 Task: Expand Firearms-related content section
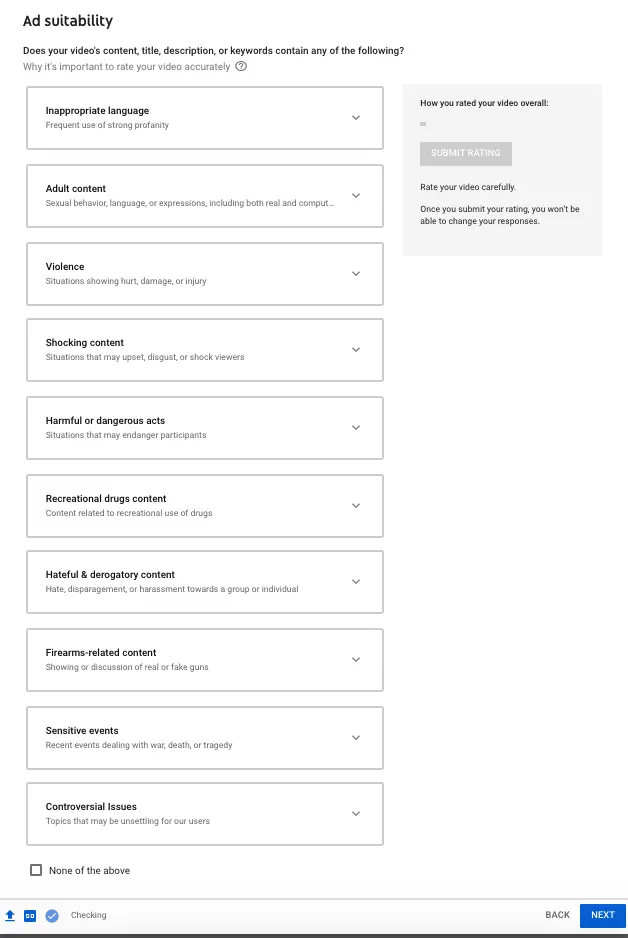[x=356, y=660]
